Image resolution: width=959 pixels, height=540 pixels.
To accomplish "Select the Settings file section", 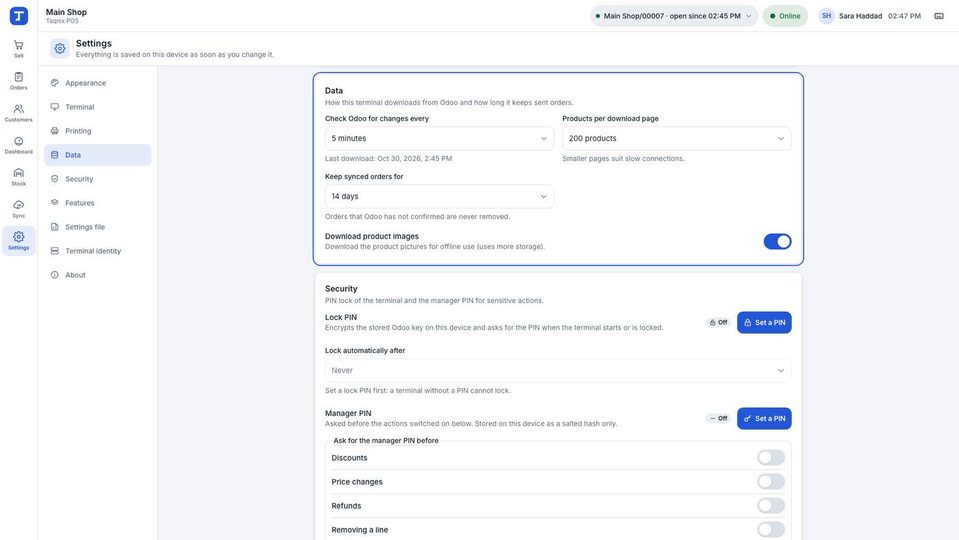I will (97, 227).
